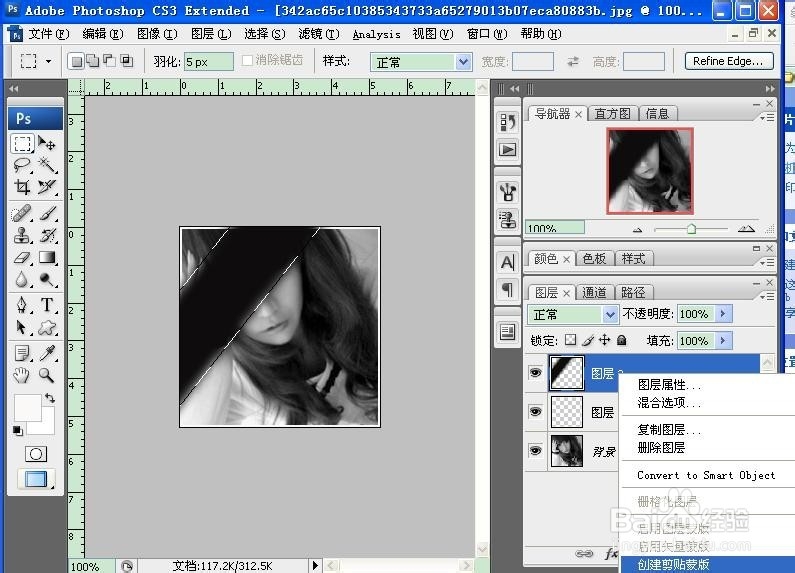Reset default foreground and background colors
Screen dimensions: 795x573
tap(18, 431)
